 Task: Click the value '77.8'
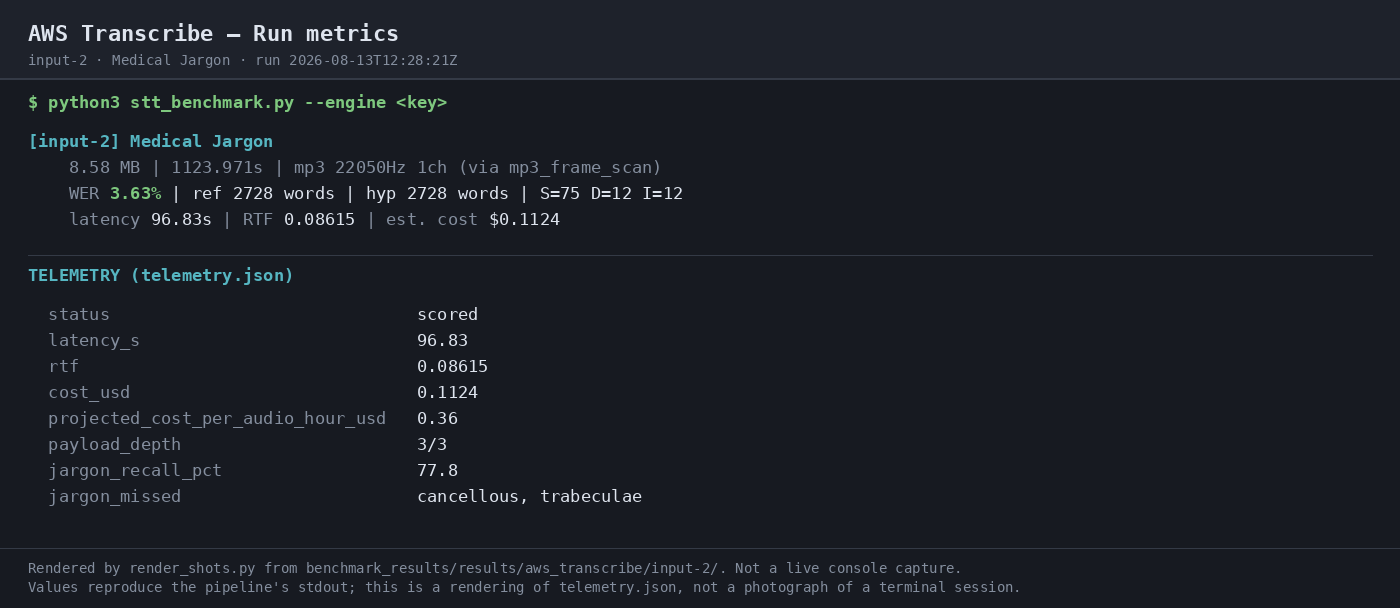pos(437,471)
